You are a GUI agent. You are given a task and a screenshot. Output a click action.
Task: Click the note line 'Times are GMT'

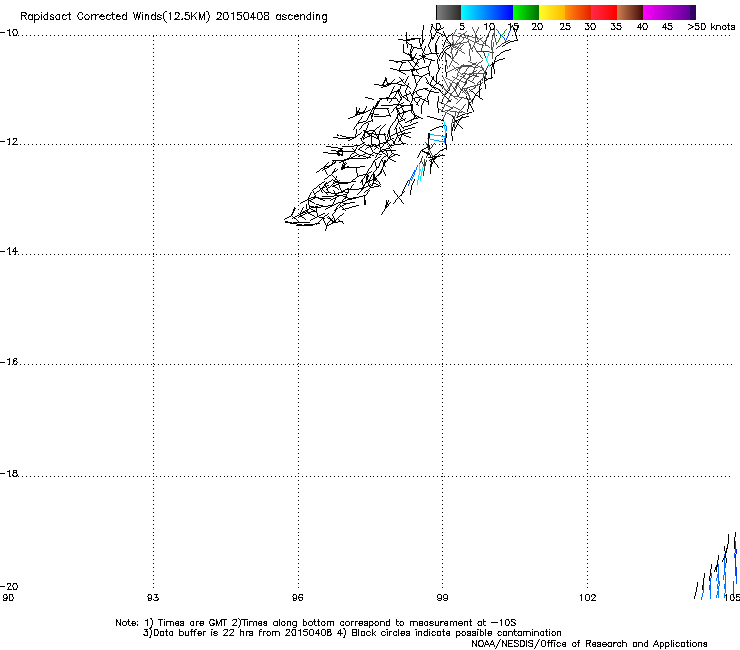pos(193,623)
